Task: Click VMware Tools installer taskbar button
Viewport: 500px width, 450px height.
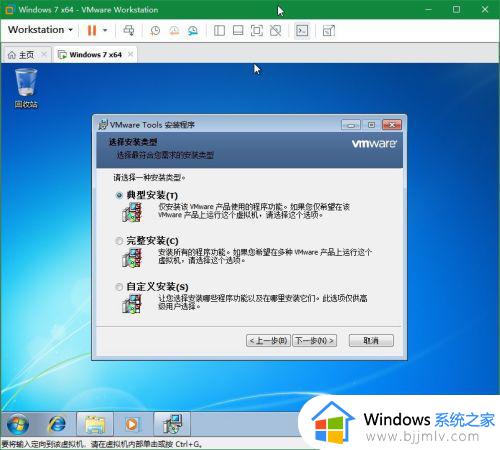Action: 172,424
